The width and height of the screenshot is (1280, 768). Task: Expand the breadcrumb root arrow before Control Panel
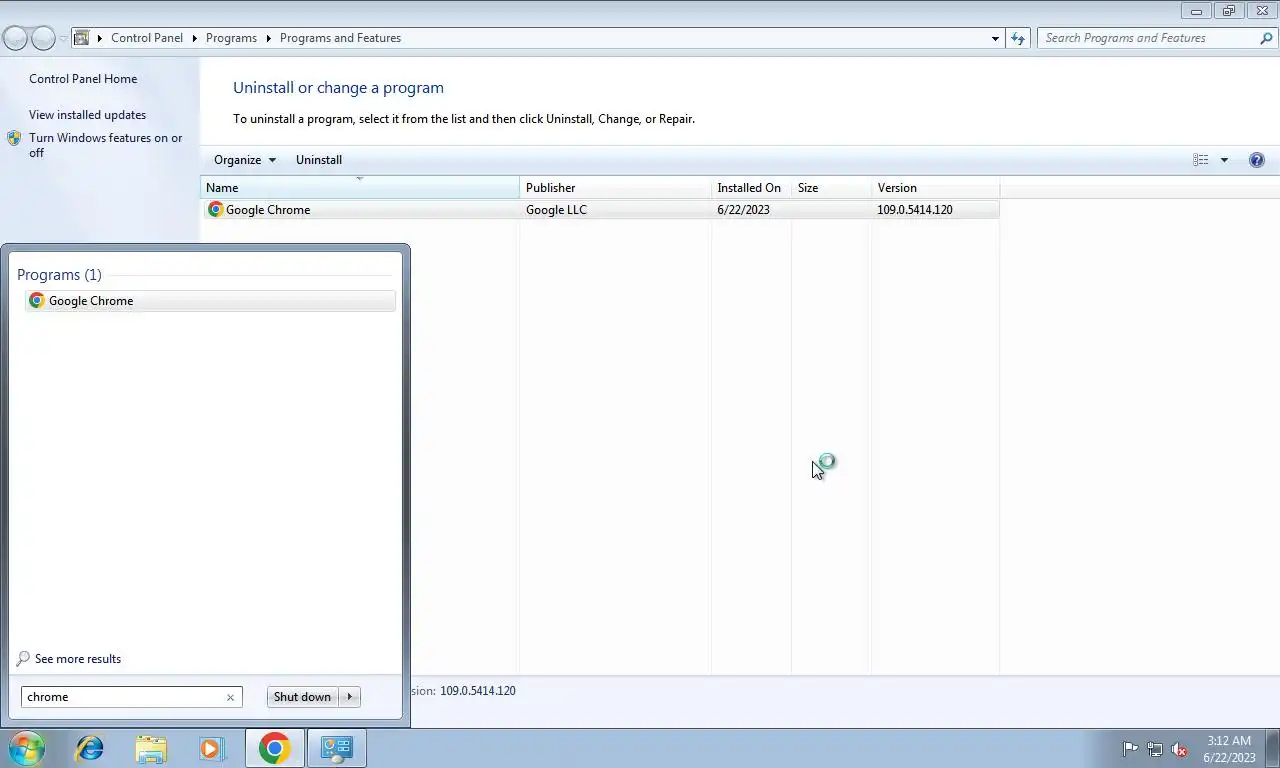pos(100,38)
